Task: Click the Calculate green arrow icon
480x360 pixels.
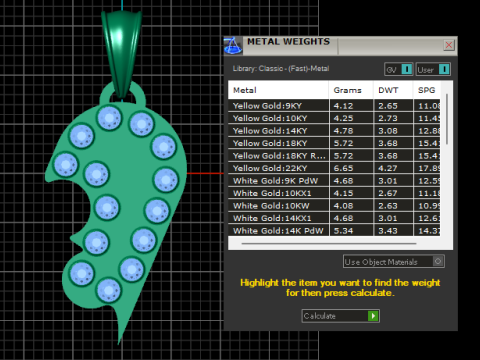Action: 373,316
